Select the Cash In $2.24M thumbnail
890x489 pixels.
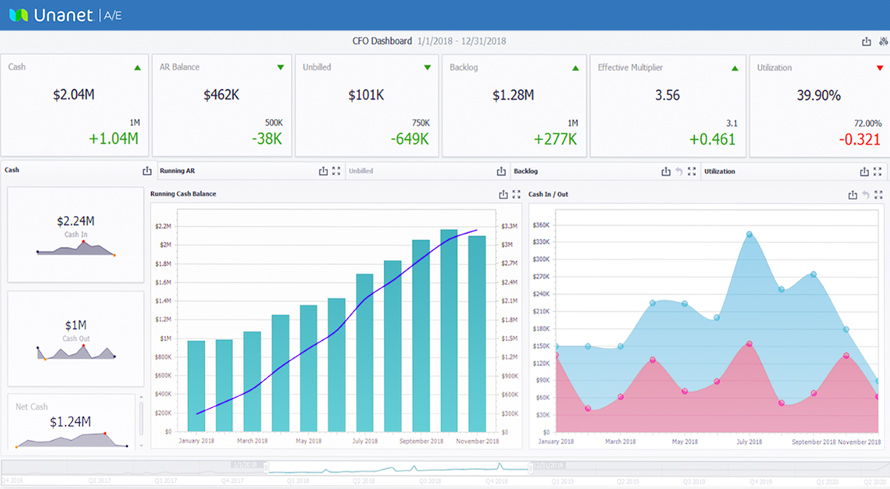[x=76, y=234]
